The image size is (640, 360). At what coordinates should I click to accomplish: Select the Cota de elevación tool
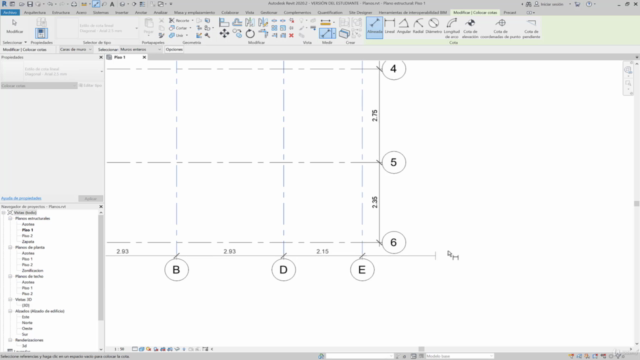click(470, 28)
